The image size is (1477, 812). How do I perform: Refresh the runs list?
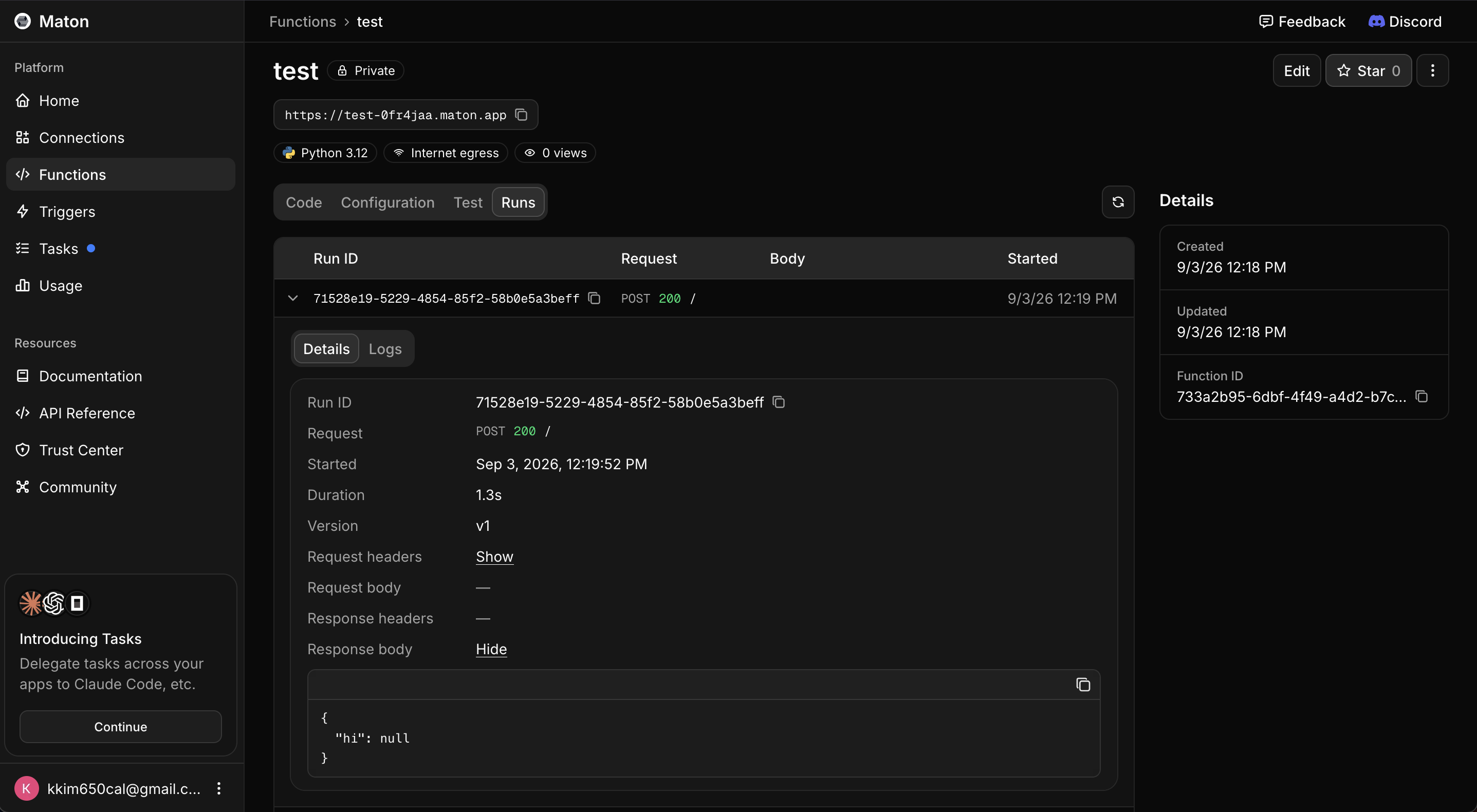click(1117, 202)
